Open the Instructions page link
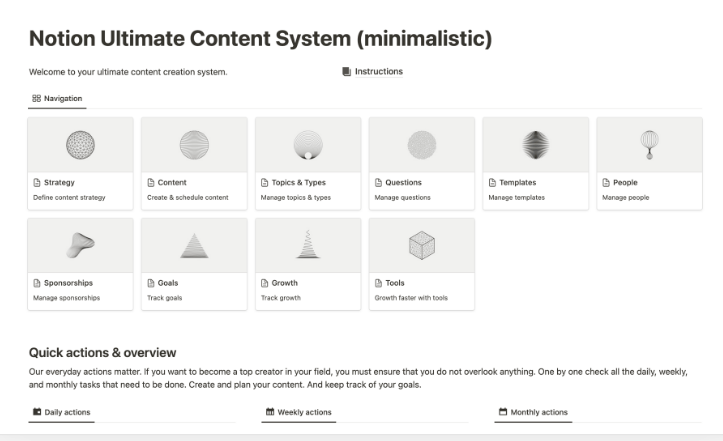Screen dimensions: 723x441 click(378, 72)
